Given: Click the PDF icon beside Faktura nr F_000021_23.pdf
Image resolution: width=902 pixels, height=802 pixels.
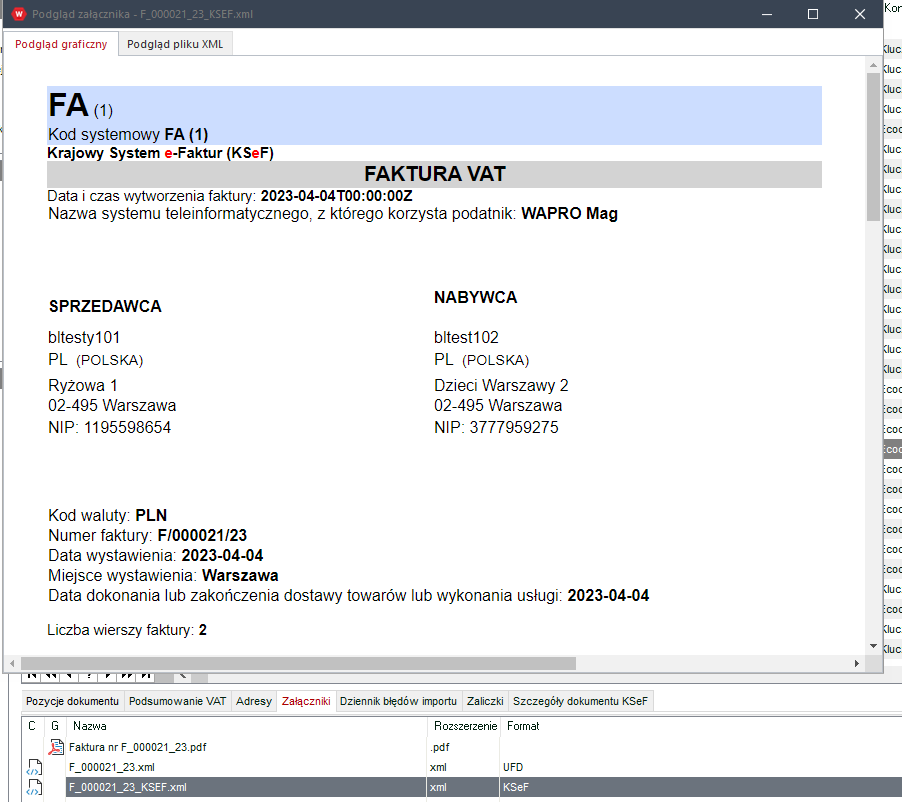Looking at the screenshot, I should pyautogui.click(x=56, y=747).
